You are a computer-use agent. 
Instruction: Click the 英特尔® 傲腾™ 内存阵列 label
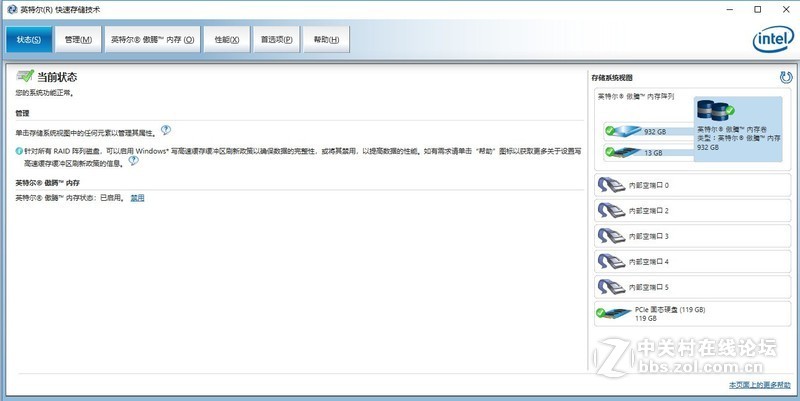[636, 96]
